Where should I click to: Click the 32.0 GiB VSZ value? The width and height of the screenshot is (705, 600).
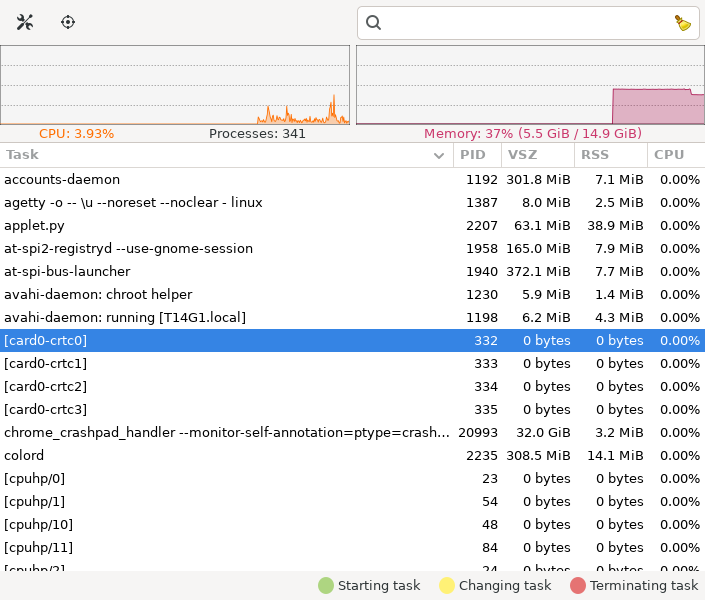(543, 432)
